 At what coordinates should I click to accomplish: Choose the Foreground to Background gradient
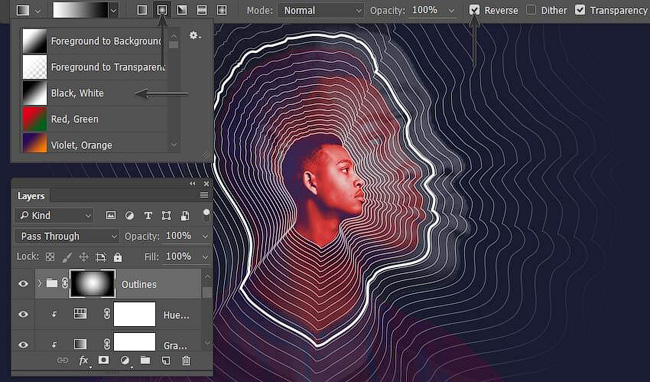(95, 41)
